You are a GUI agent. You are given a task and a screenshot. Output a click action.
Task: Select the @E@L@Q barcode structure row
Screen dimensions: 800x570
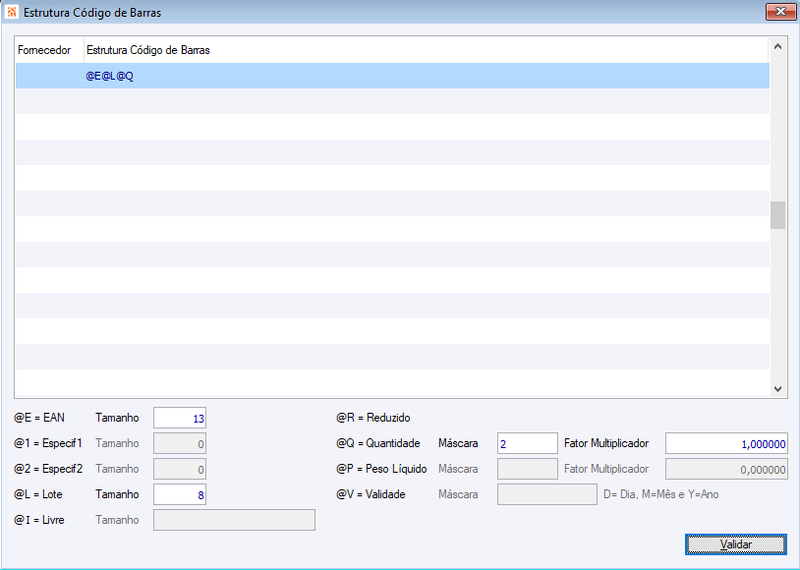(392, 76)
